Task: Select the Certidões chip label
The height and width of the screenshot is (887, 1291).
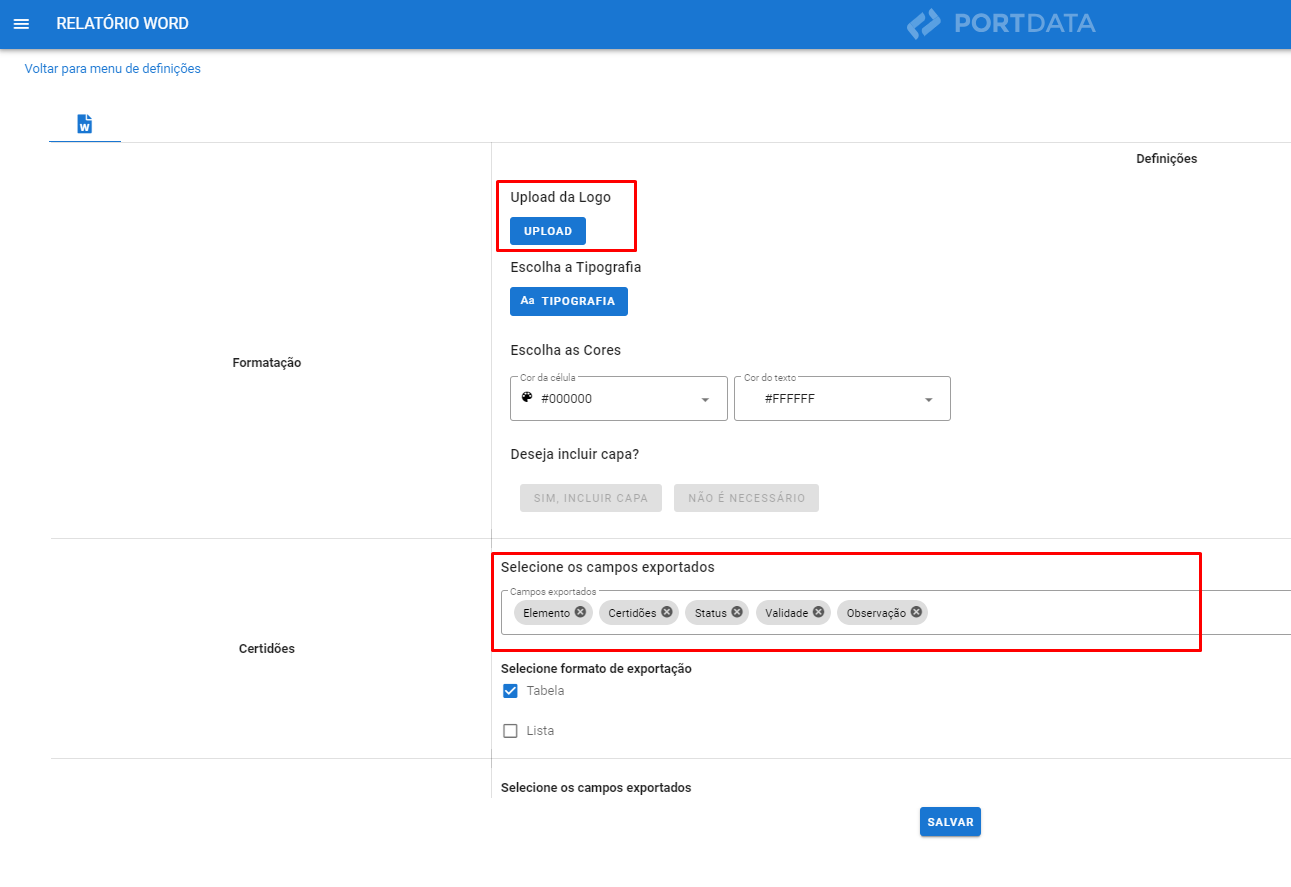Action: click(632, 613)
